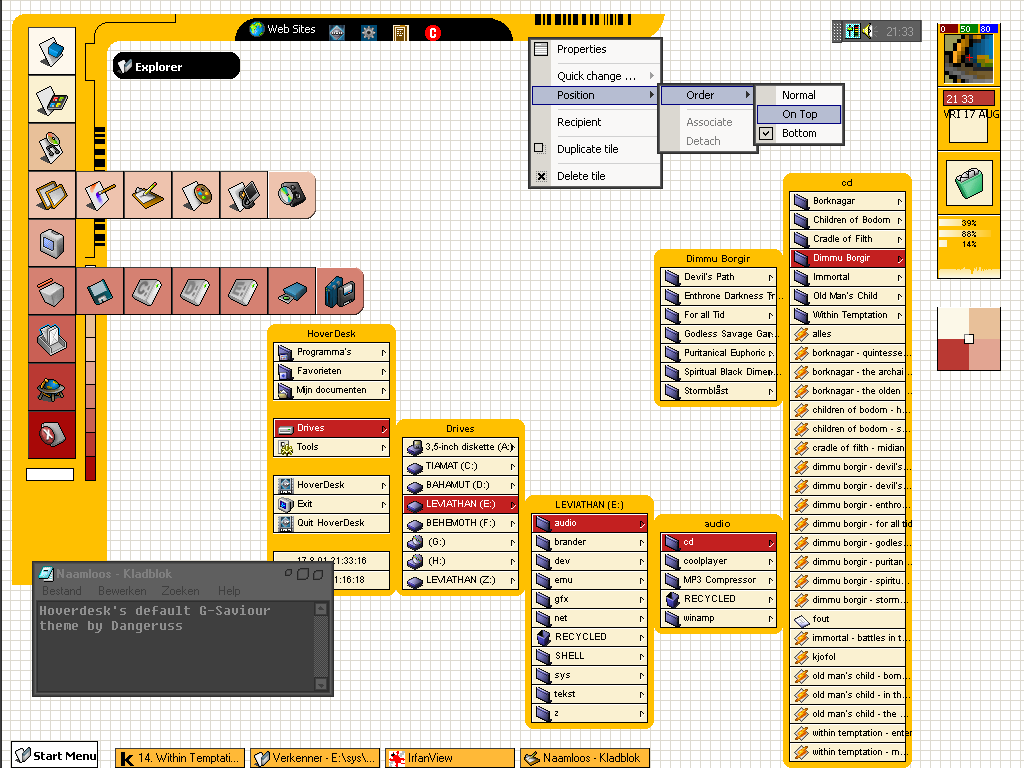The image size is (1024, 768).
Task: Expand Mijn documenten submenu
Action: point(331,390)
